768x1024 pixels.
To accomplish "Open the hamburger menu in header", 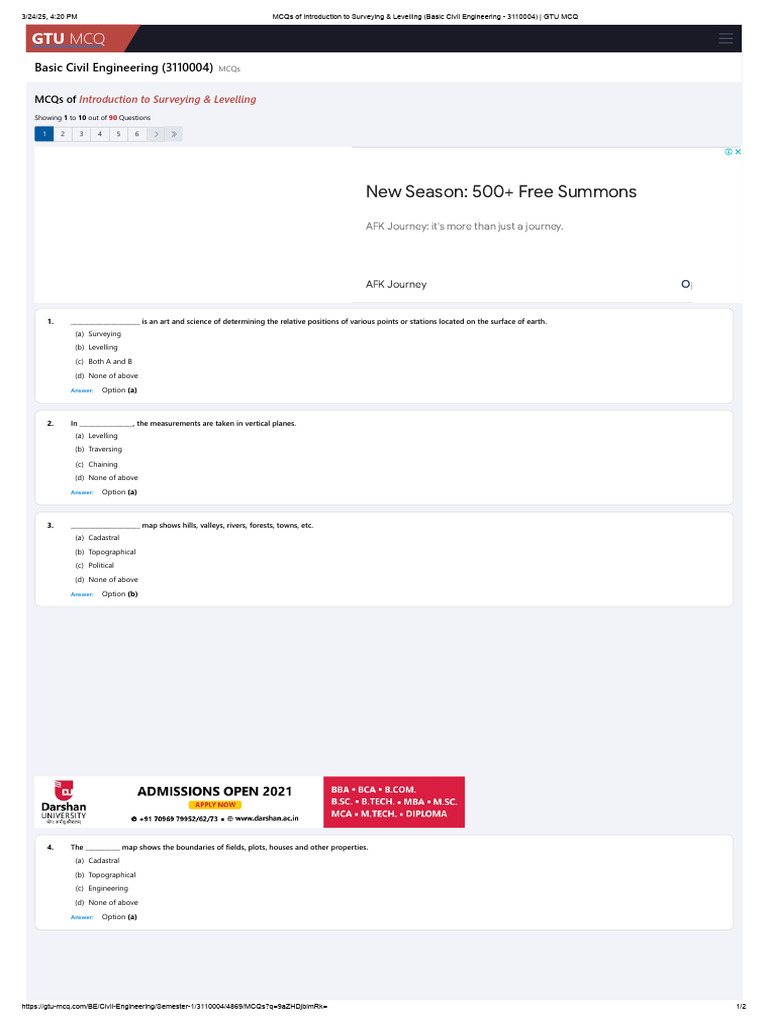I will [x=726, y=39].
